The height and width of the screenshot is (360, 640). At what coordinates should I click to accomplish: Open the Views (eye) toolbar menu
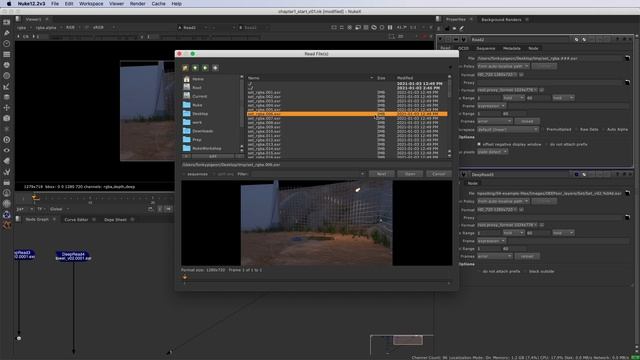pyautogui.click(x=7, y=150)
